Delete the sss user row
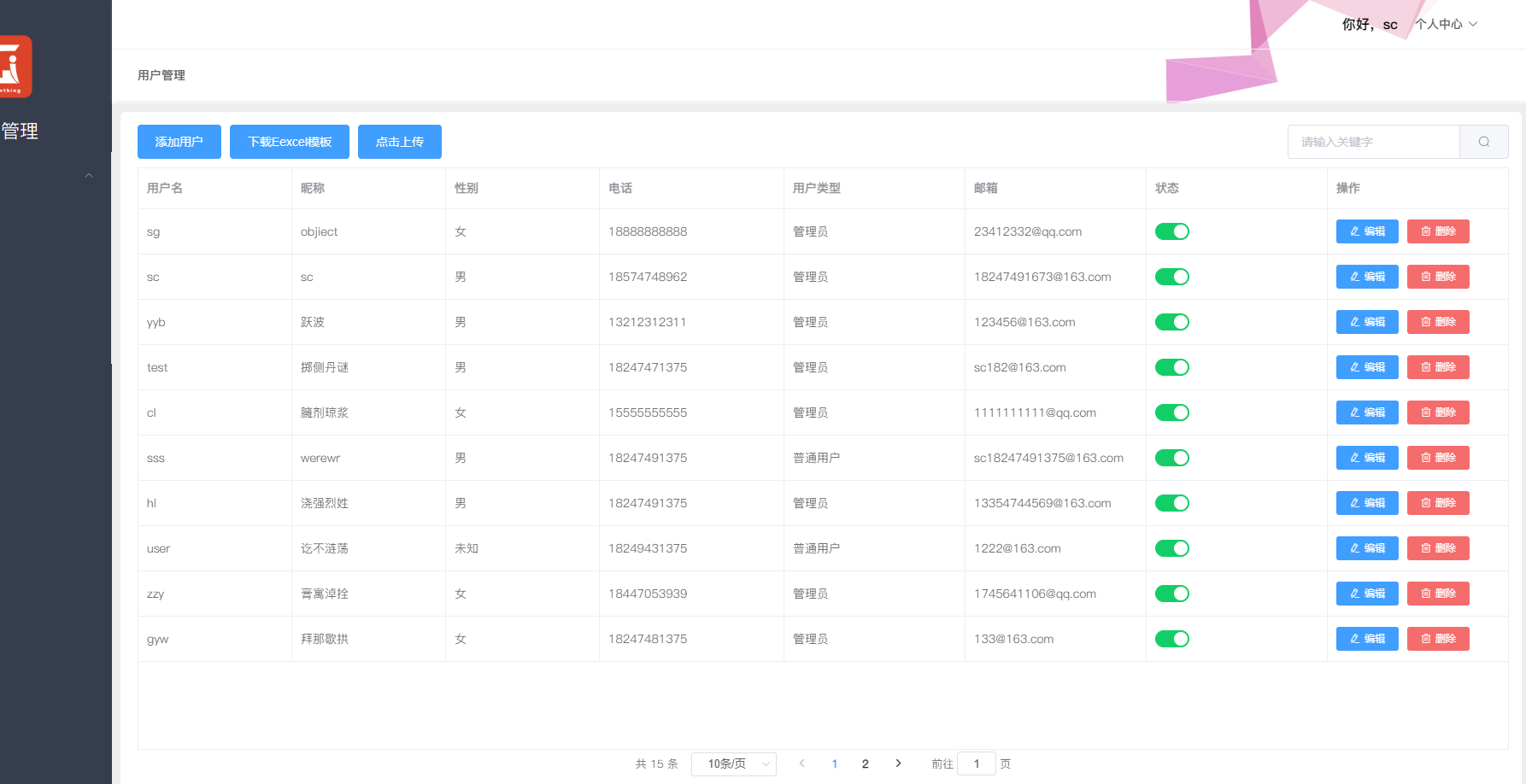The width and height of the screenshot is (1526, 784). 1438,458
